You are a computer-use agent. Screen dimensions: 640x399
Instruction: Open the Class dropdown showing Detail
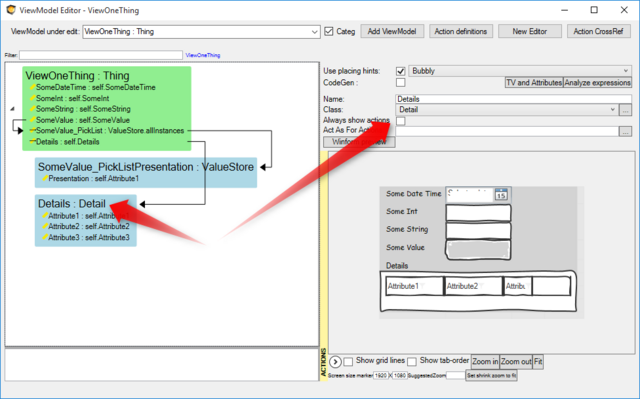tap(506, 109)
